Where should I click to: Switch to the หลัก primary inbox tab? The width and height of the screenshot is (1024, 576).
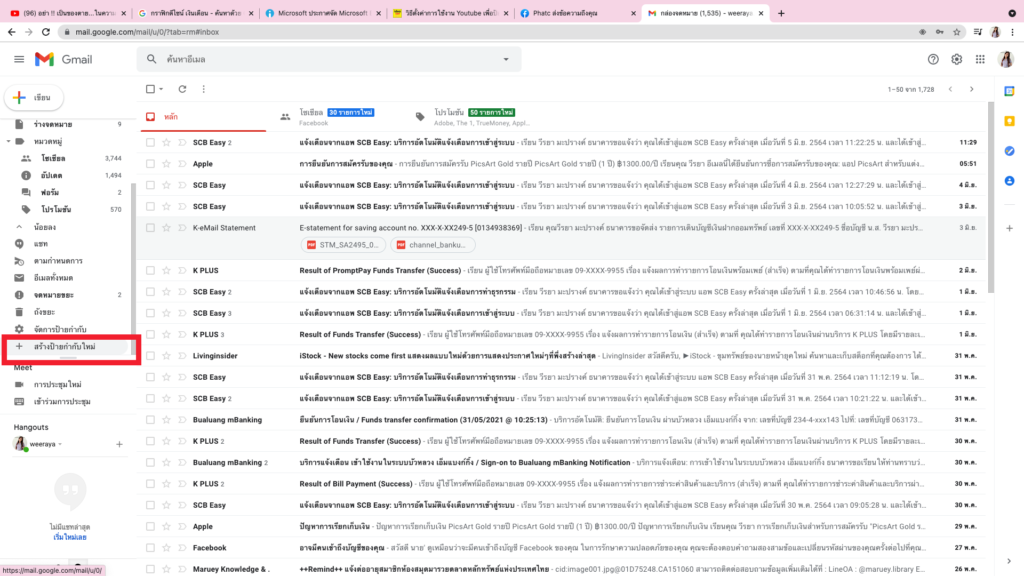point(204,117)
